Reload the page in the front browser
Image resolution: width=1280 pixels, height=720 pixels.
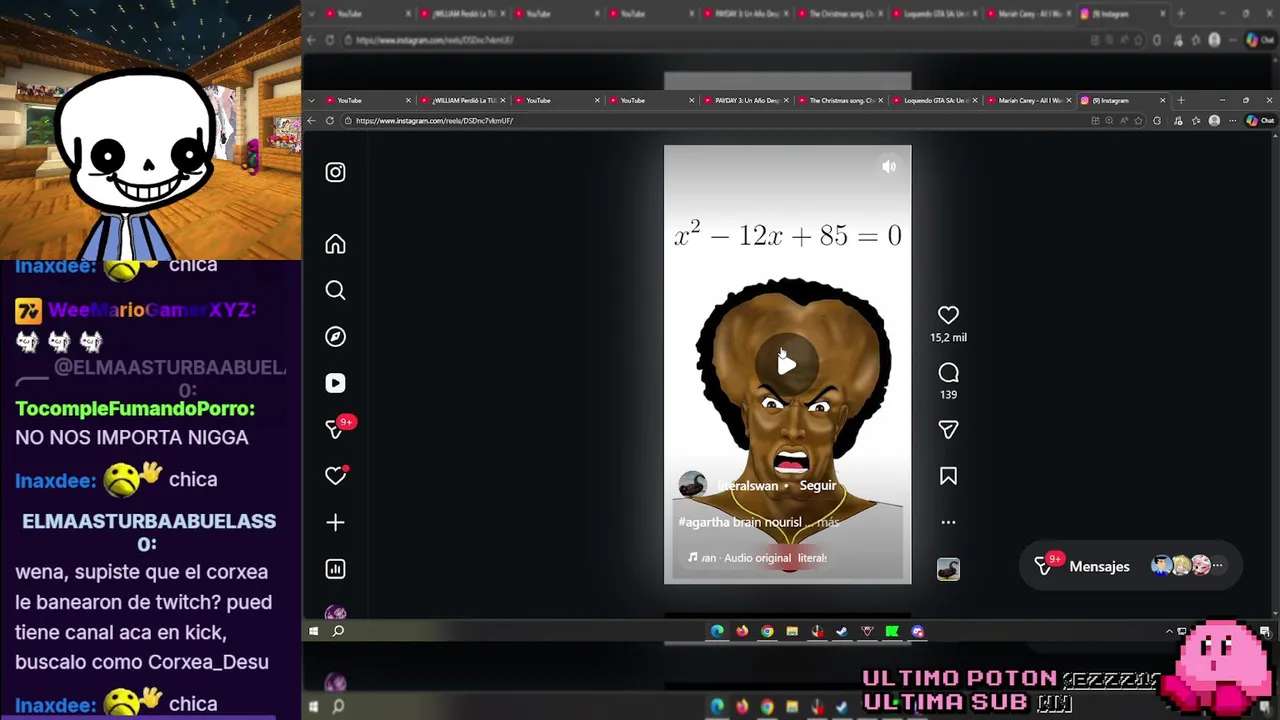(x=330, y=120)
